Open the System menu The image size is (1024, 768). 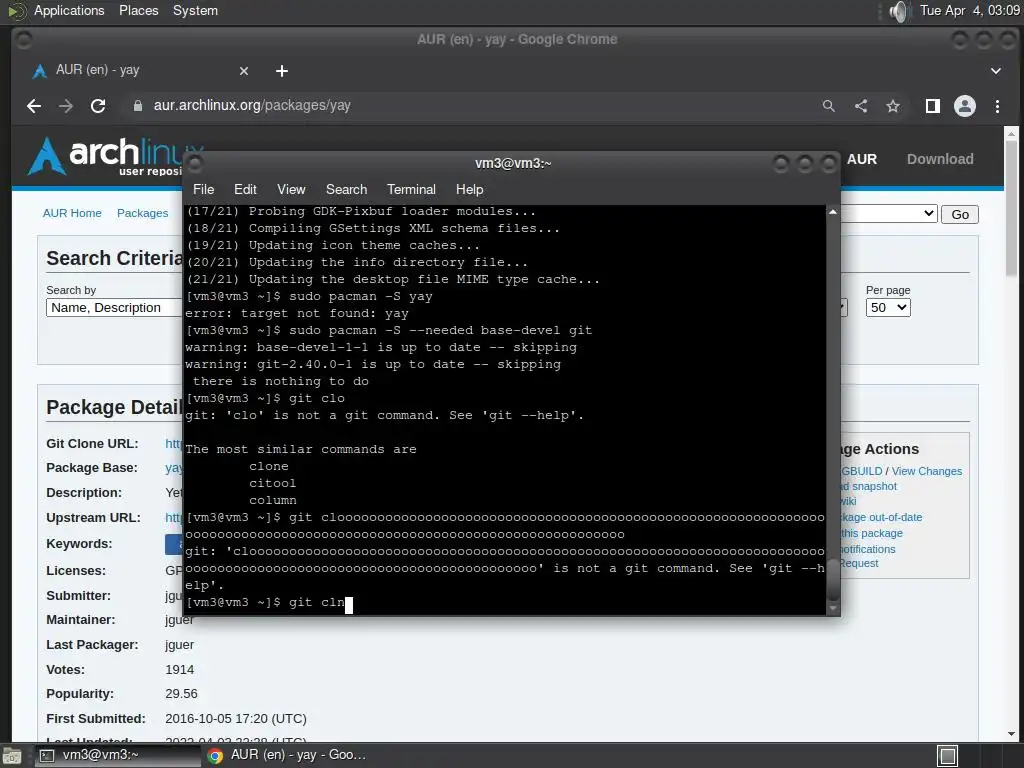click(195, 10)
